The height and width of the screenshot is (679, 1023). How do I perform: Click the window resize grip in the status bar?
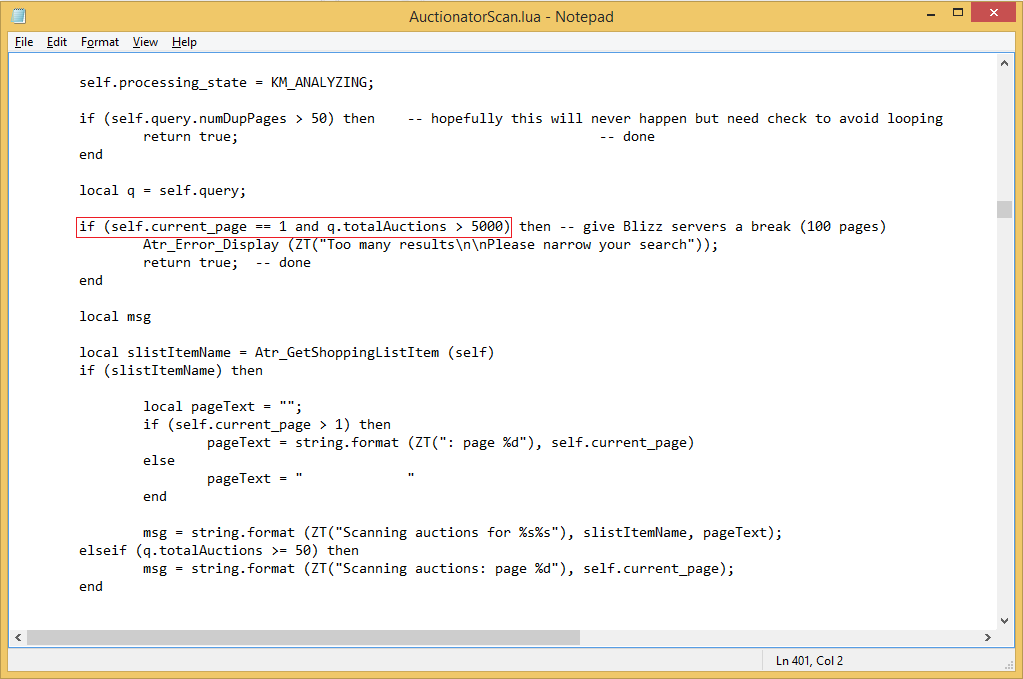pos(1009,664)
